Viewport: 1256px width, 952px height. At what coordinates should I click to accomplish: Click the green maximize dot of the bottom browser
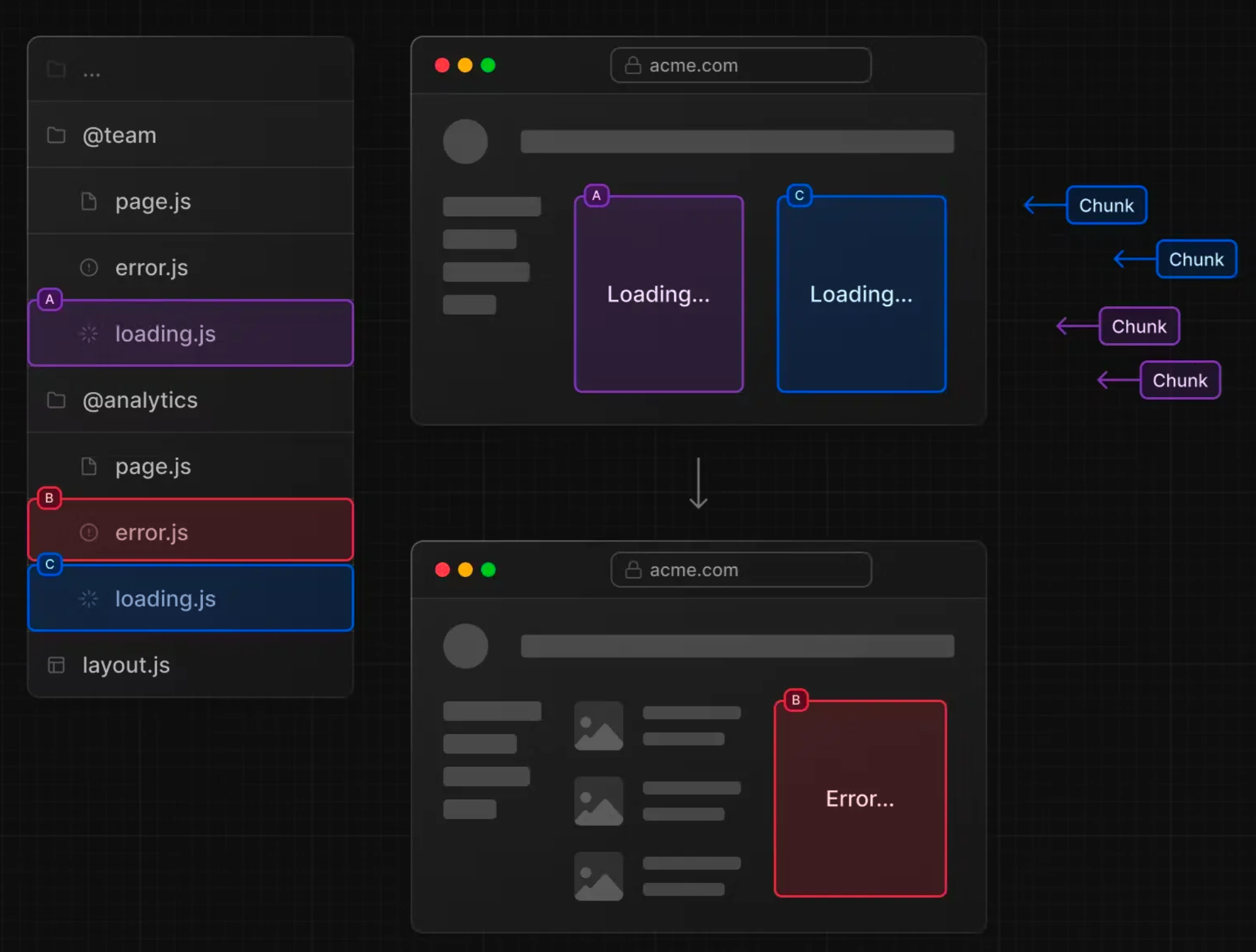pos(488,570)
